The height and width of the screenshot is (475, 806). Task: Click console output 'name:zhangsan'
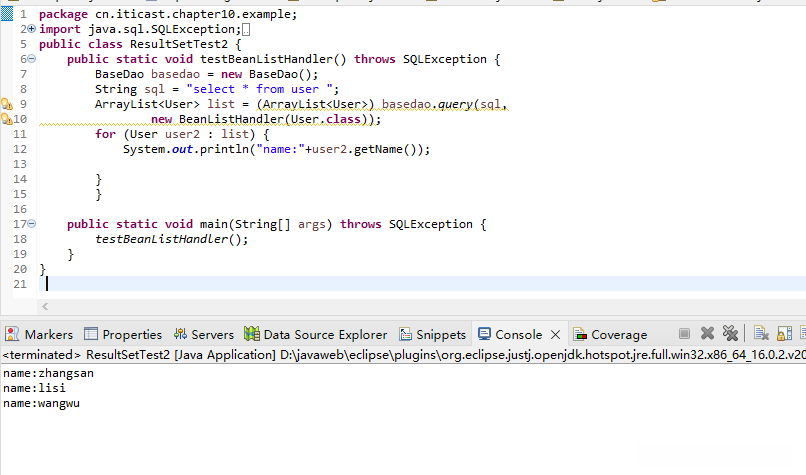point(48,373)
